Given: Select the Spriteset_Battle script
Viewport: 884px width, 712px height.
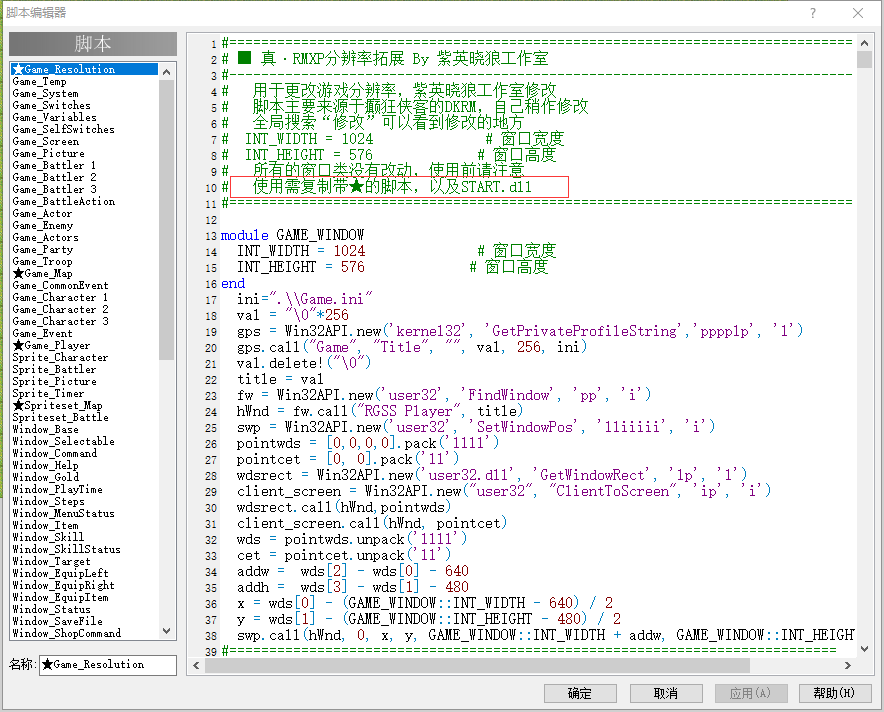Looking at the screenshot, I should pos(85,417).
